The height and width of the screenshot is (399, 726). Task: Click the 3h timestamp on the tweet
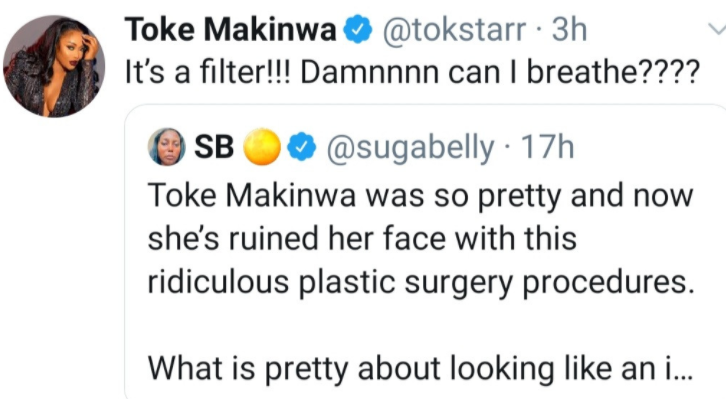coord(569,30)
